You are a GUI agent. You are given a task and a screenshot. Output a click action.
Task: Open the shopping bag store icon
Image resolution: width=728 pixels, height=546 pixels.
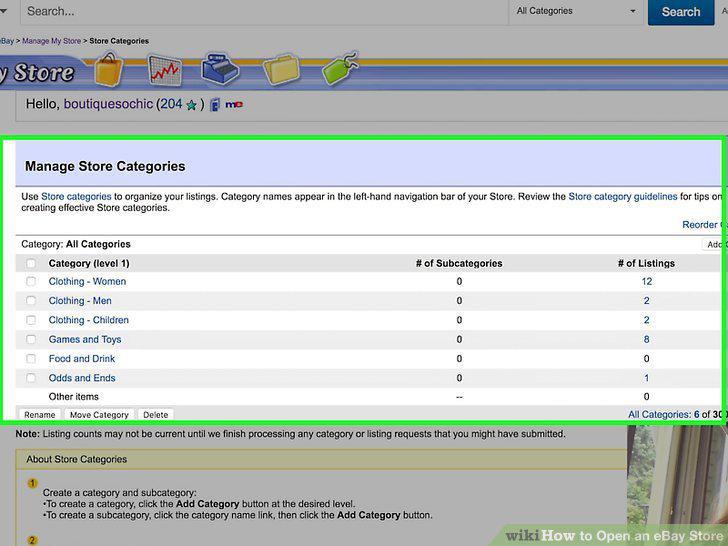coord(109,70)
